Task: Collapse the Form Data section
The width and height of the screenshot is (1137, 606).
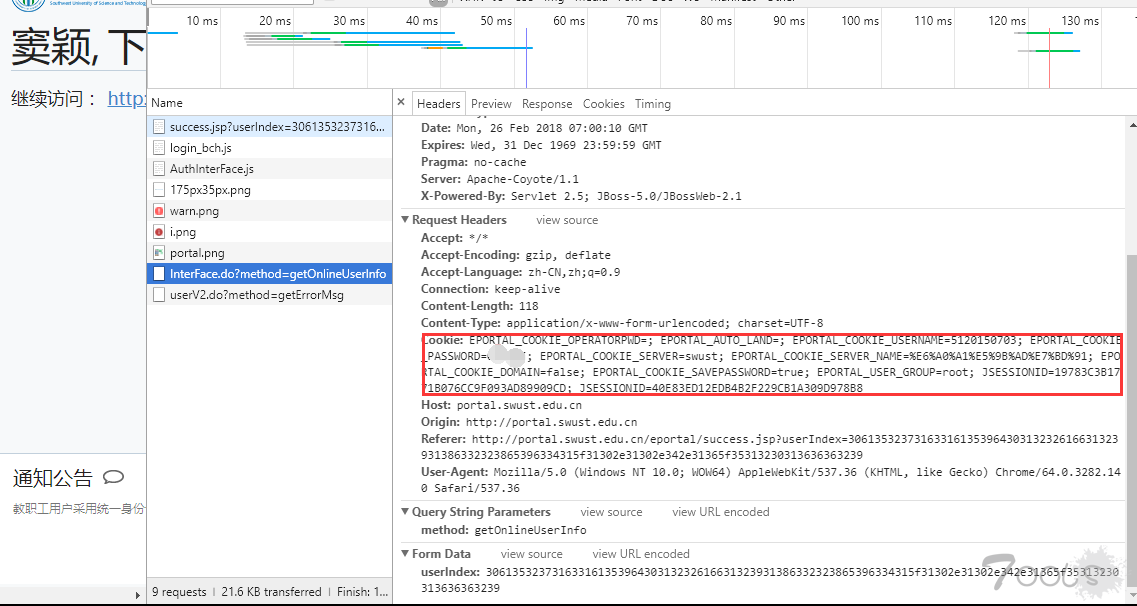Action: pyautogui.click(x=405, y=554)
